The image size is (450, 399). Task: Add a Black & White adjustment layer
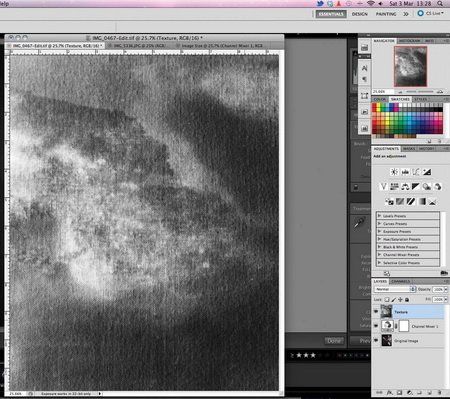pos(416,187)
